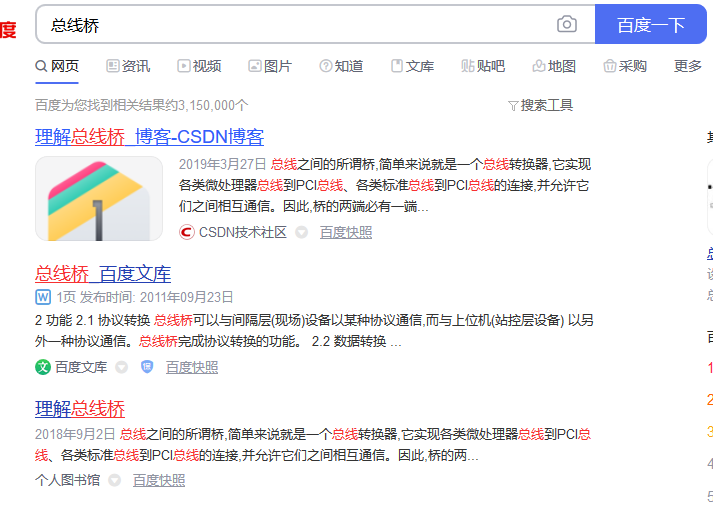713x509 pixels.
Task: Open the 知道 tab
Action: 341,66
